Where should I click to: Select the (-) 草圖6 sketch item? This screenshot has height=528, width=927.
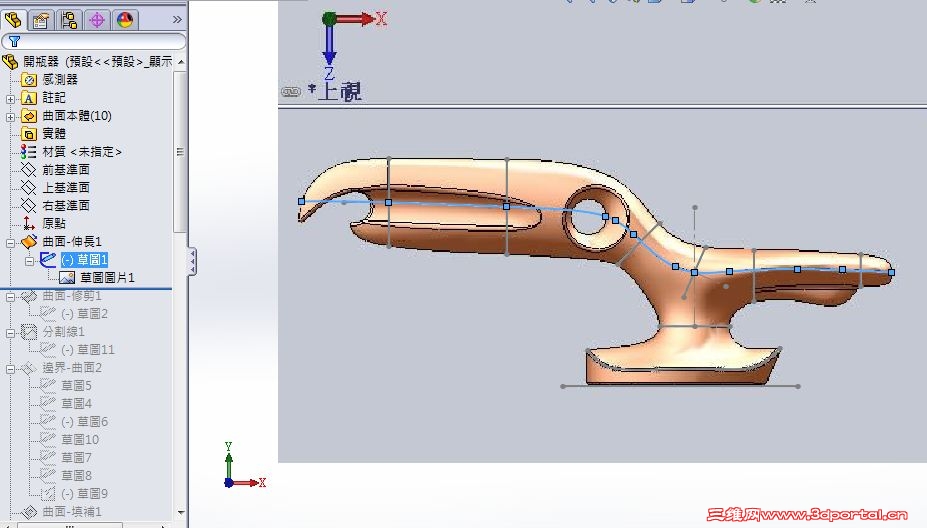[x=84, y=422]
